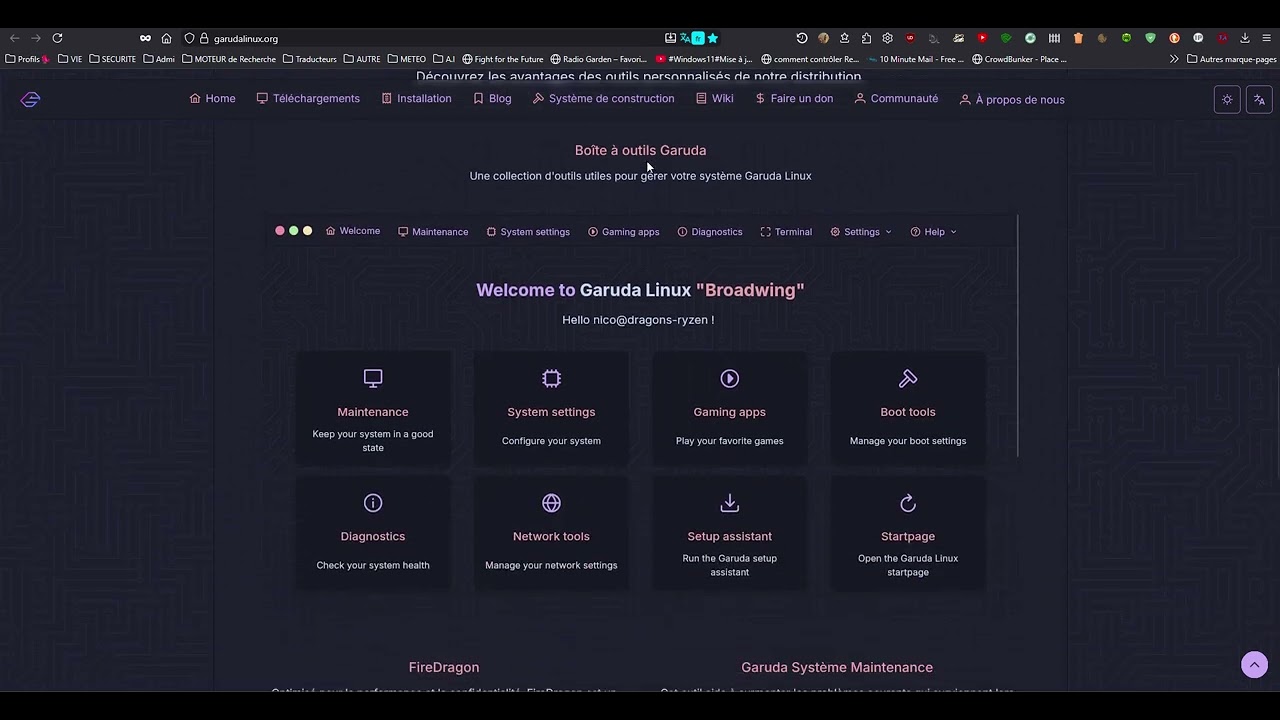Viewport: 1280px width, 720px height.
Task: Click the FireDragon heading
Action: (444, 667)
